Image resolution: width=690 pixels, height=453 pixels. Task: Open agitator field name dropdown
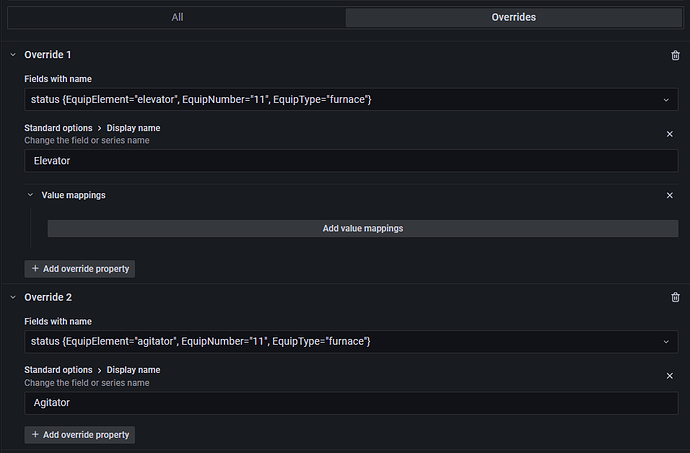click(666, 342)
